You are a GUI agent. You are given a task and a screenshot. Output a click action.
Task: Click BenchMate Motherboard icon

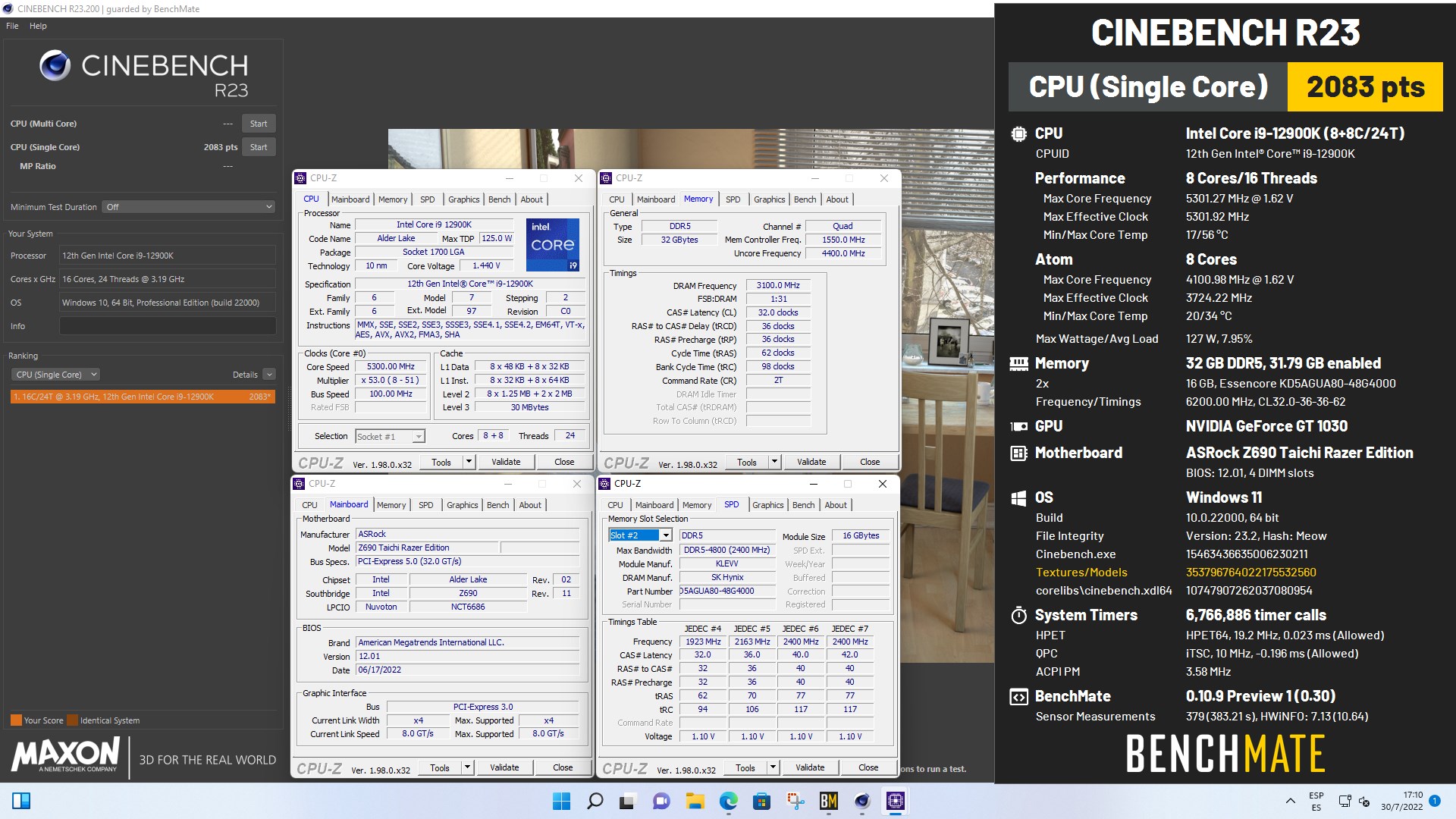(1018, 453)
